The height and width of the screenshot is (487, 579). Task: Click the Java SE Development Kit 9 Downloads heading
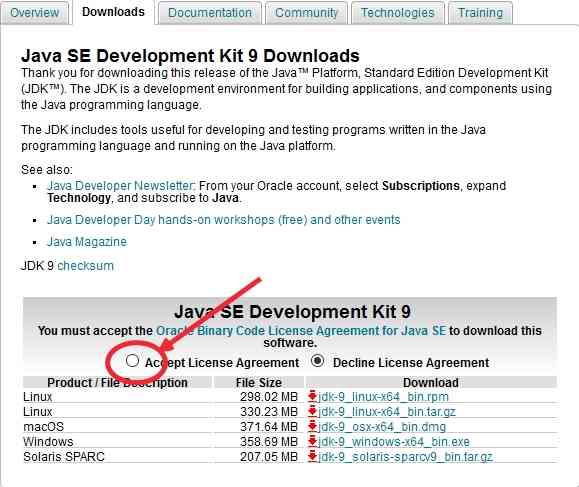(190, 56)
